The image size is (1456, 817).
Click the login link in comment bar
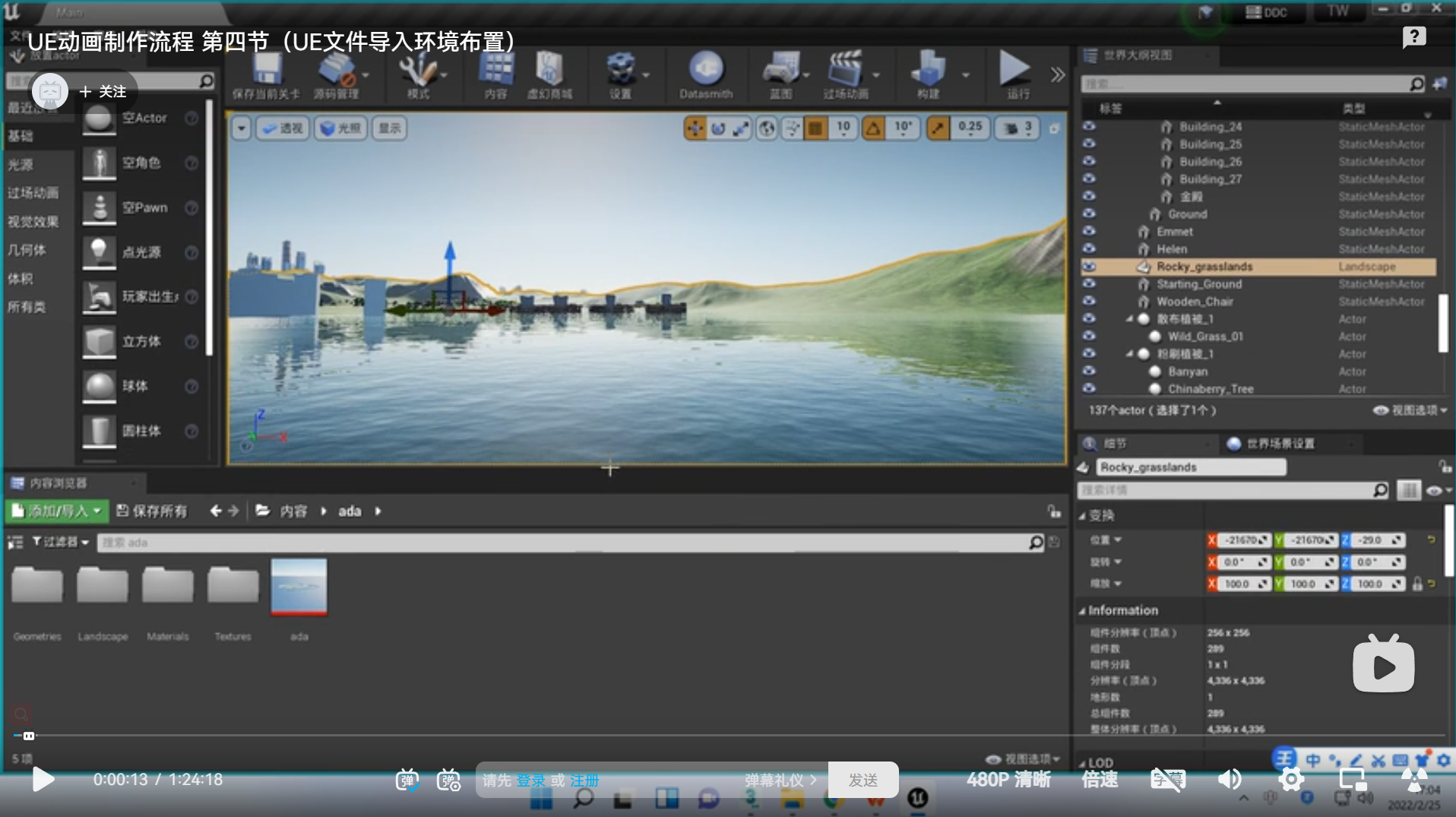point(531,781)
